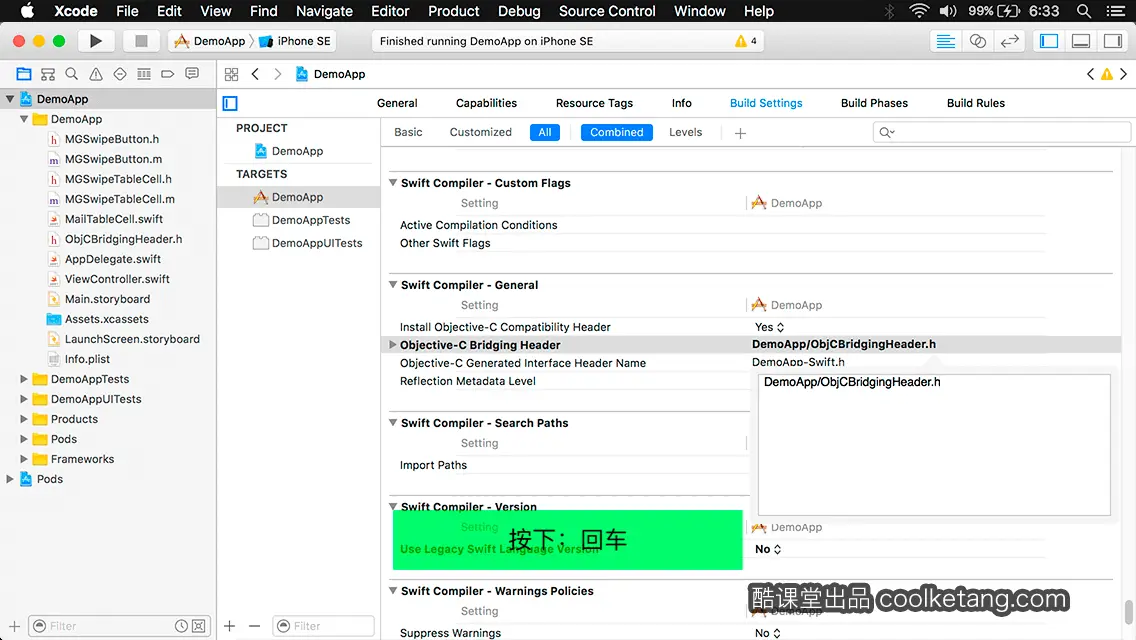Switch to Standard editor icon
This screenshot has height=640, width=1136.
pyautogui.click(x=945, y=41)
